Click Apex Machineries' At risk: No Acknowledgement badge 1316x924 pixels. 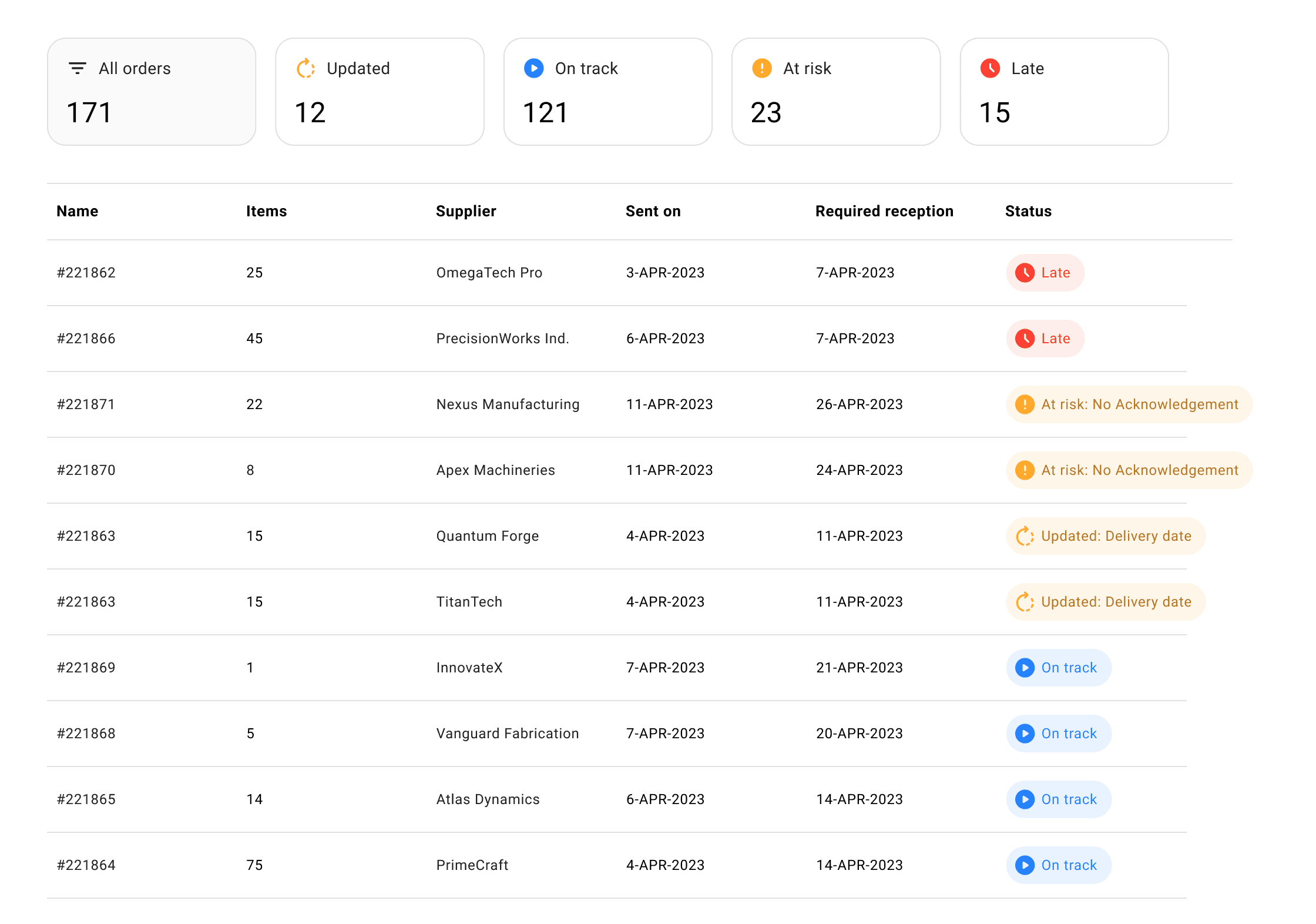click(x=1129, y=470)
